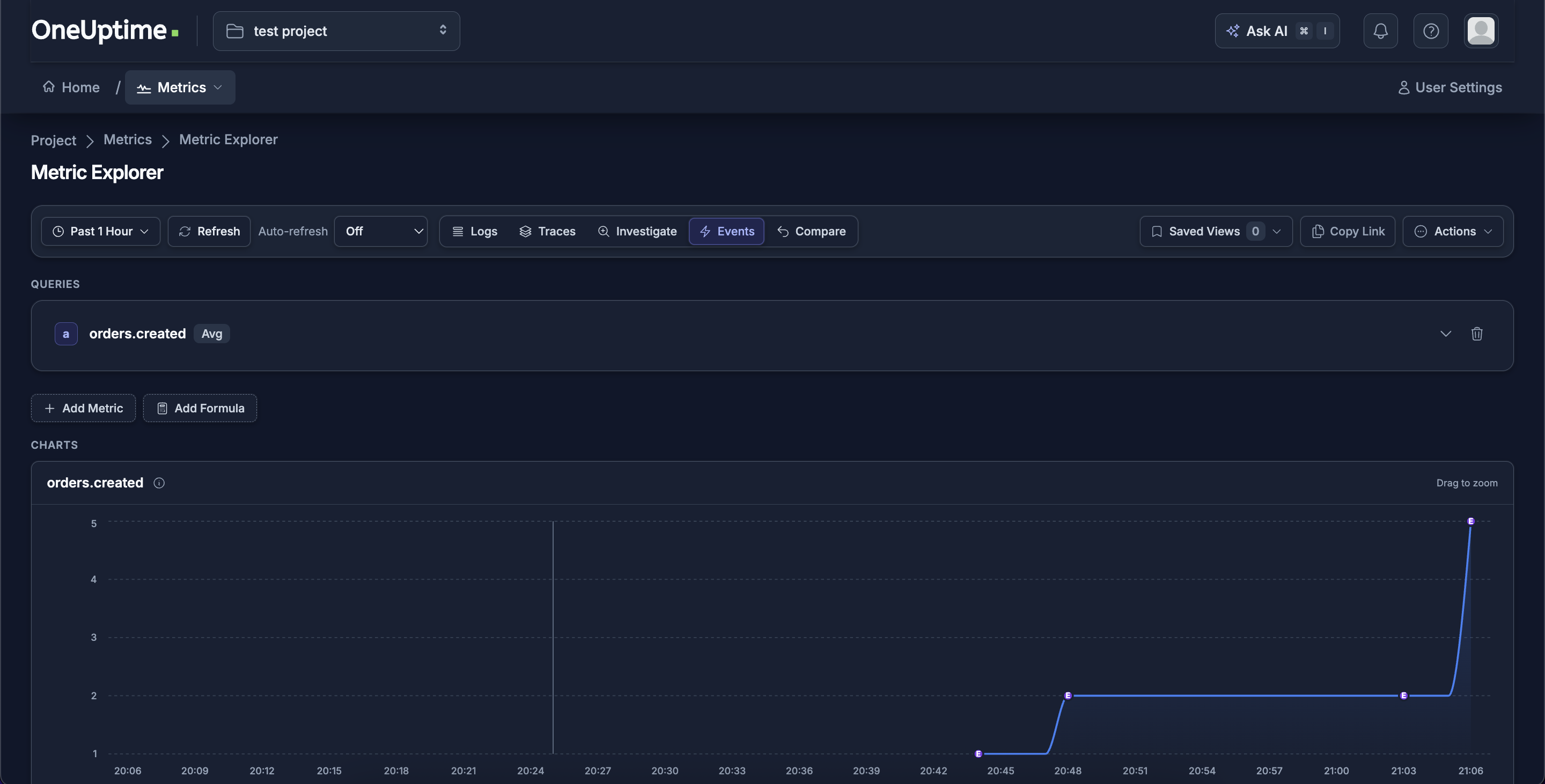Click the plus icon on Add Metric
The image size is (1545, 784).
[x=50, y=408]
